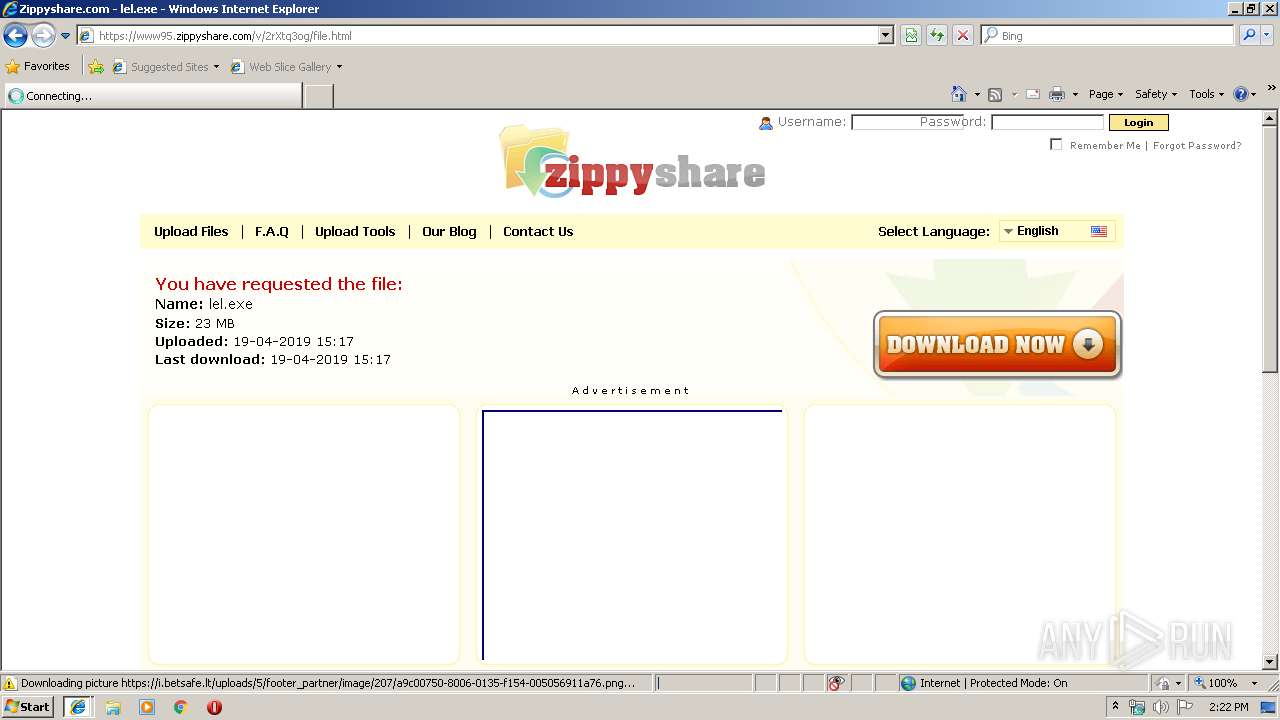The image size is (1280, 720).
Task: Expand the command bar overflow chevron
Action: coord(1271,89)
